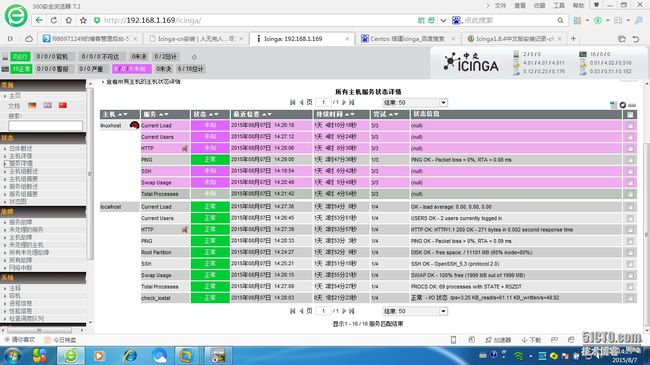Click the round refresh-pause icon above table
This screenshot has width=650, height=365.
click(x=623, y=105)
